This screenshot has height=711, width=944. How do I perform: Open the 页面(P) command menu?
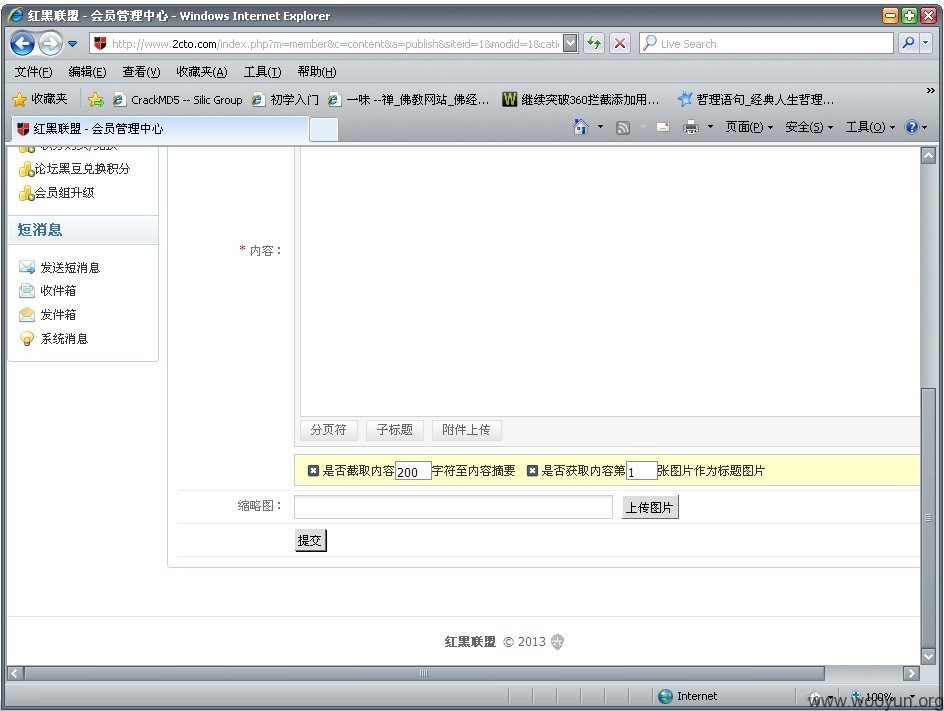tap(748, 127)
